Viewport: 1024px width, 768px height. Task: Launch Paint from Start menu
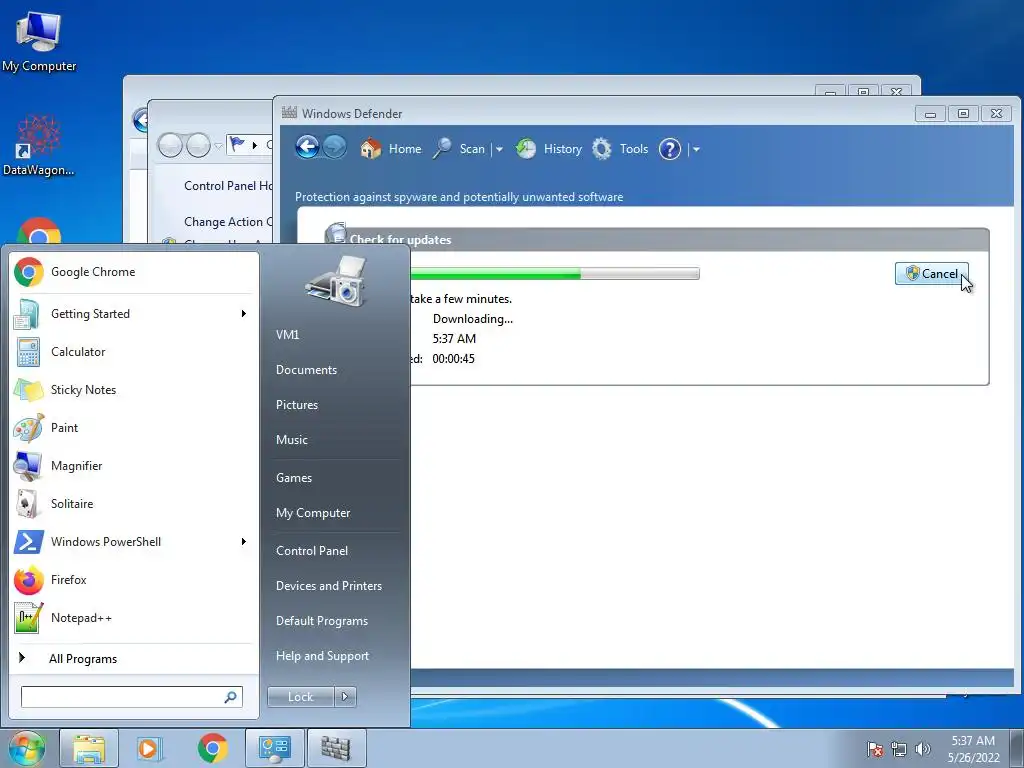[131, 428]
